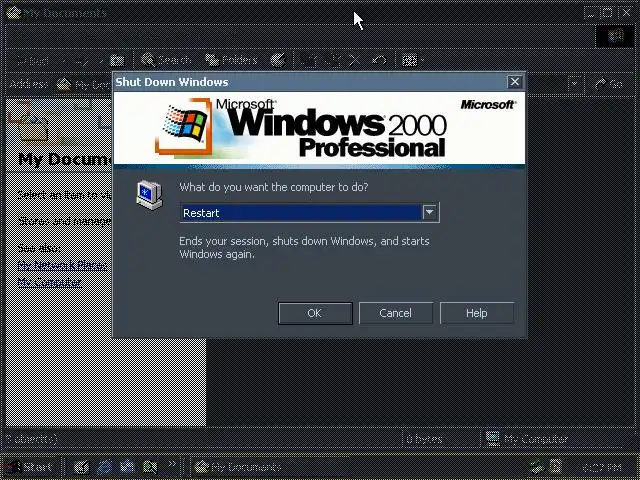Expand the quick launch overflow chevron
The height and width of the screenshot is (480, 640).
click(172, 464)
